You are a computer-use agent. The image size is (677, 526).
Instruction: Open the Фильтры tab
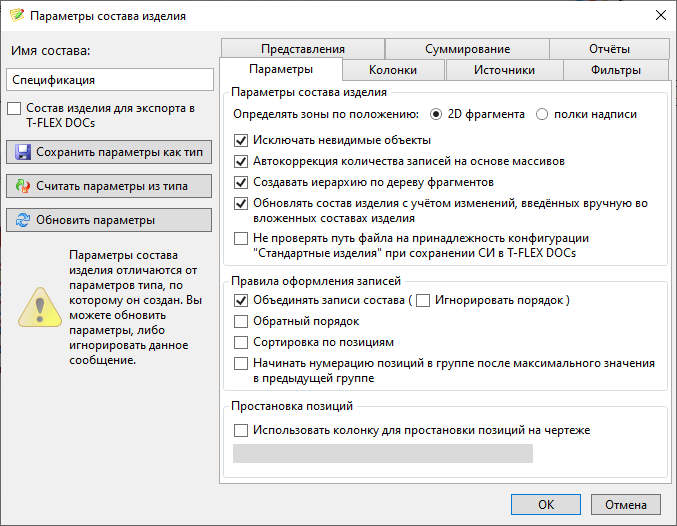(616, 70)
